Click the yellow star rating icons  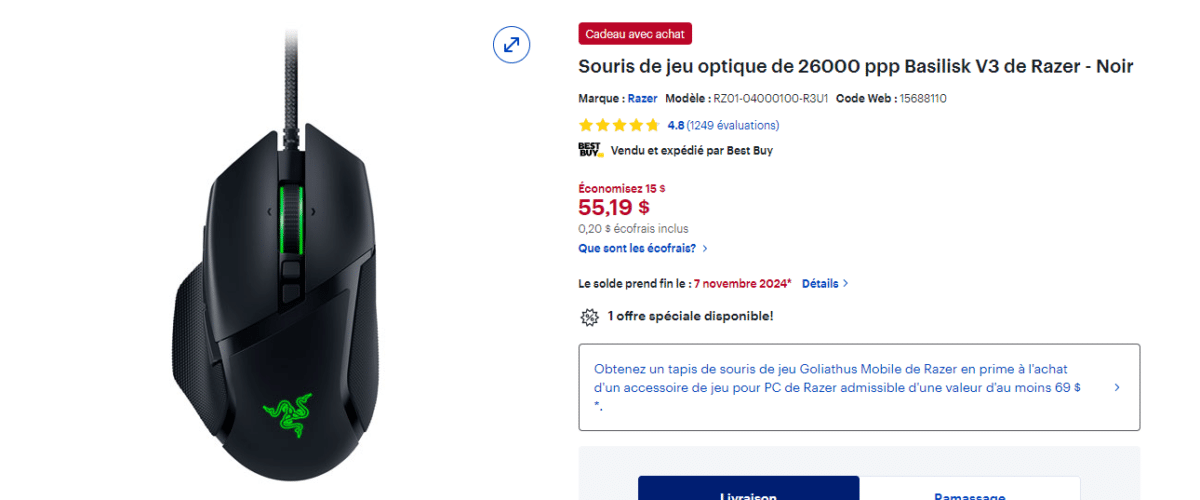pos(619,125)
